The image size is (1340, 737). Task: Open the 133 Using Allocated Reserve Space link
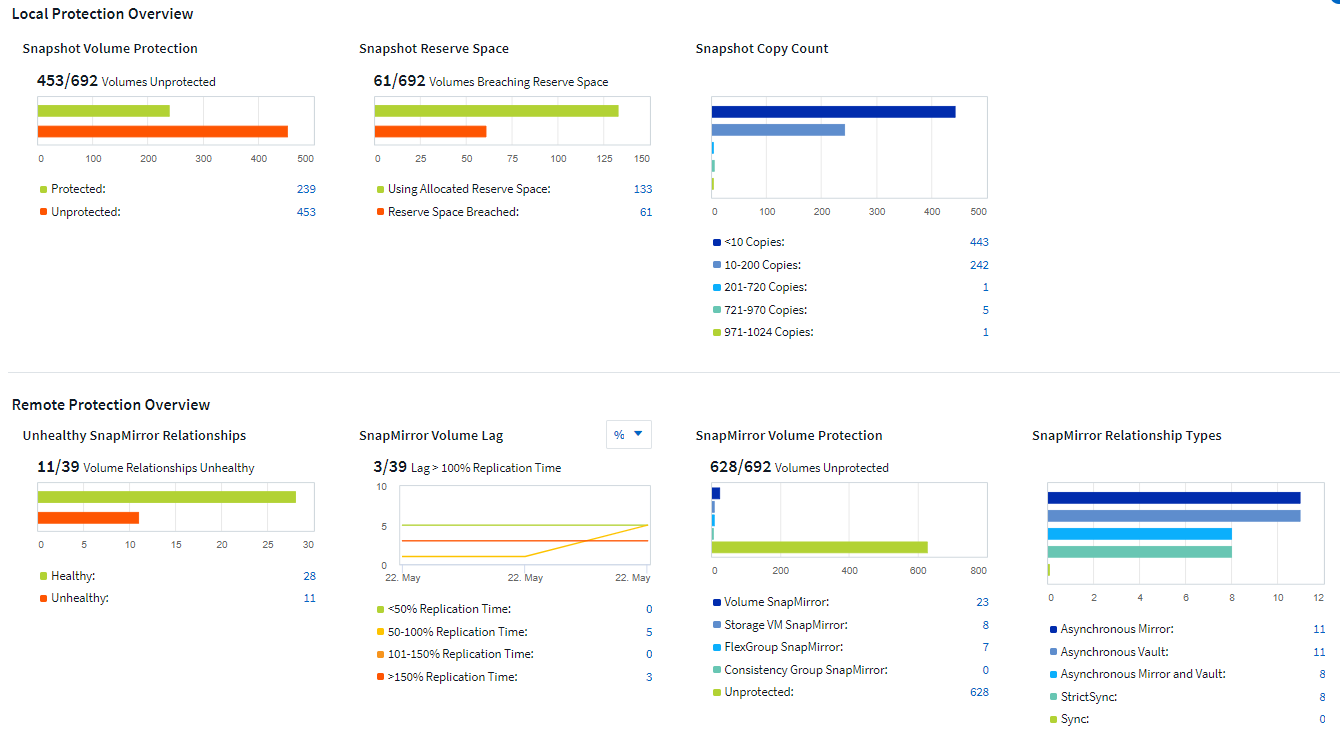pyautogui.click(x=642, y=189)
